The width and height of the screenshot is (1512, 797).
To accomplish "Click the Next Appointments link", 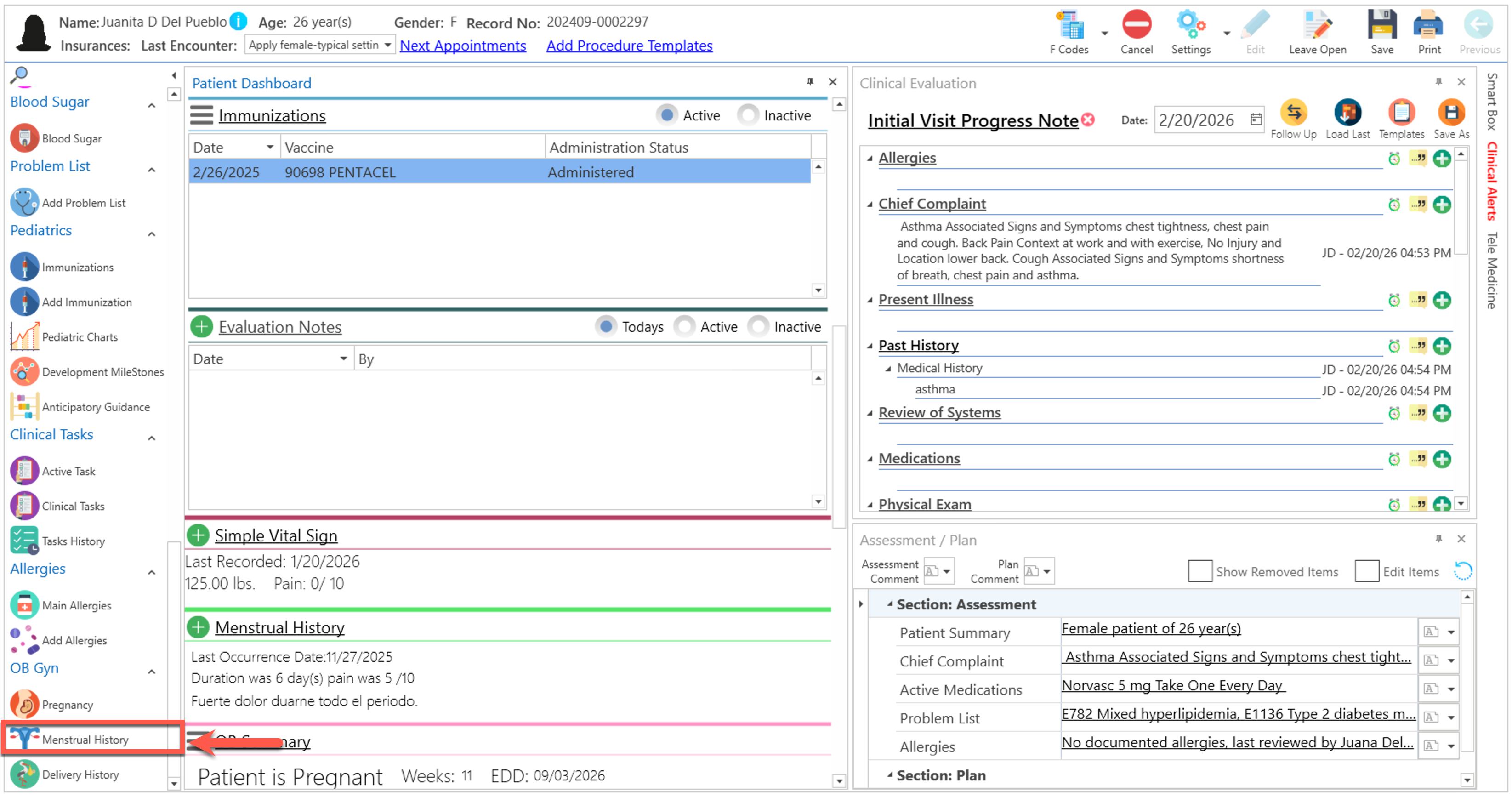I will [462, 45].
